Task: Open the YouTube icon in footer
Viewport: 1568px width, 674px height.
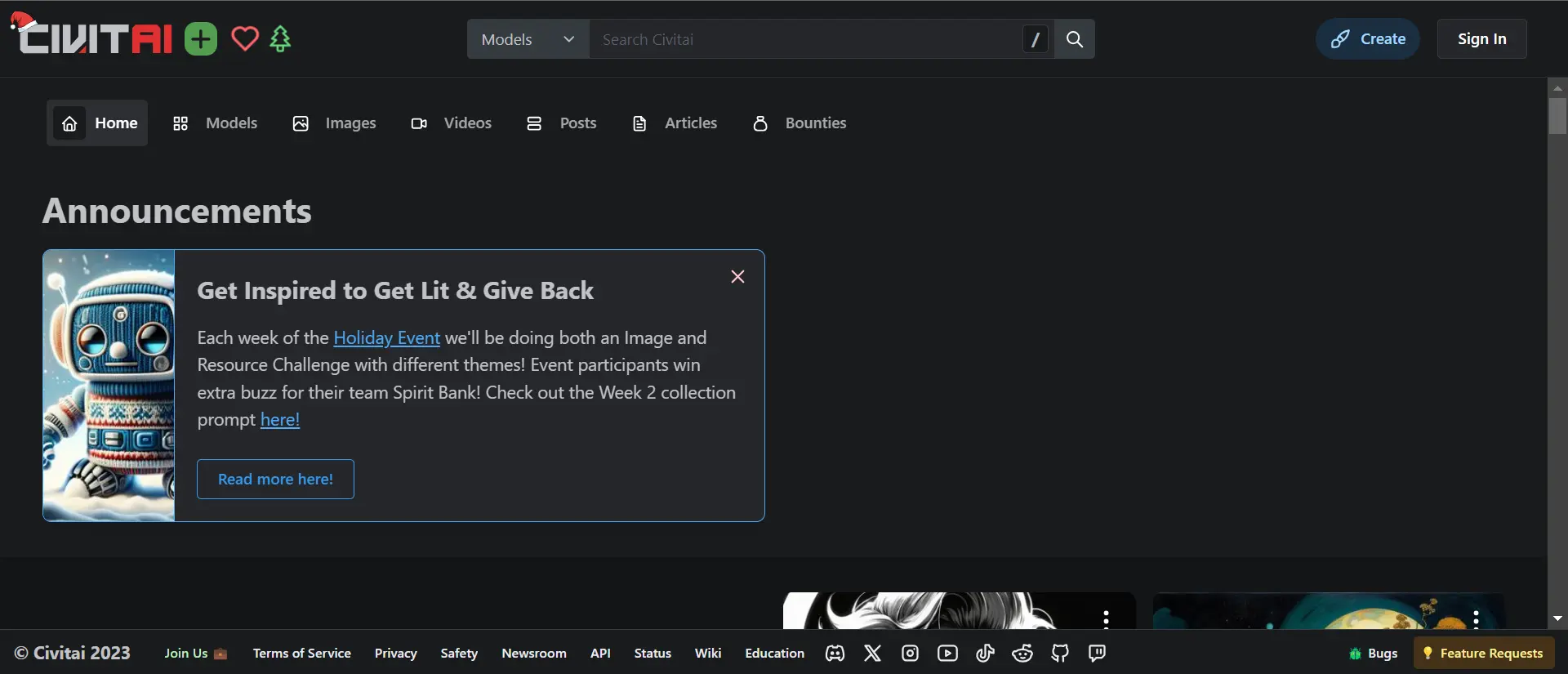Action: pos(947,653)
